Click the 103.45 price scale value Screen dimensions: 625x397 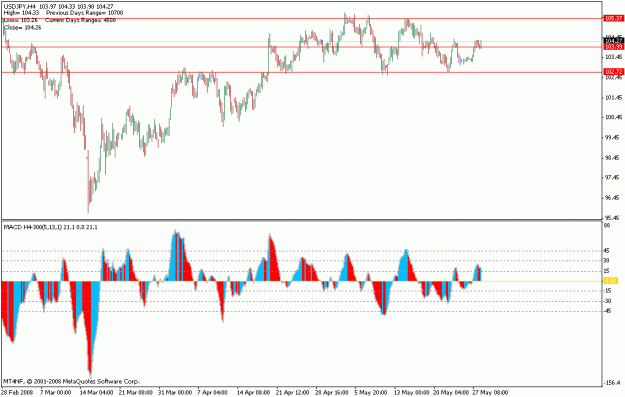(x=614, y=57)
